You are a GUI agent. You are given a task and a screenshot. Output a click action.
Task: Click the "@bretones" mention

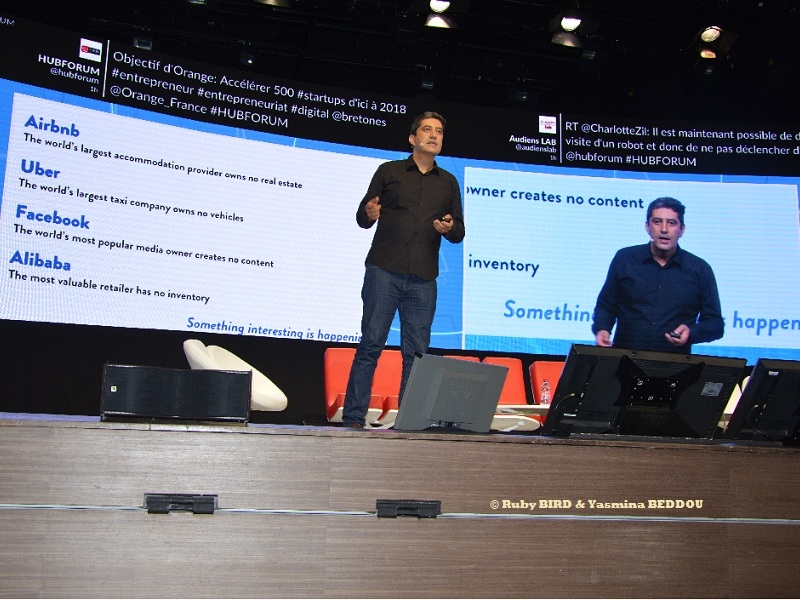(x=359, y=119)
